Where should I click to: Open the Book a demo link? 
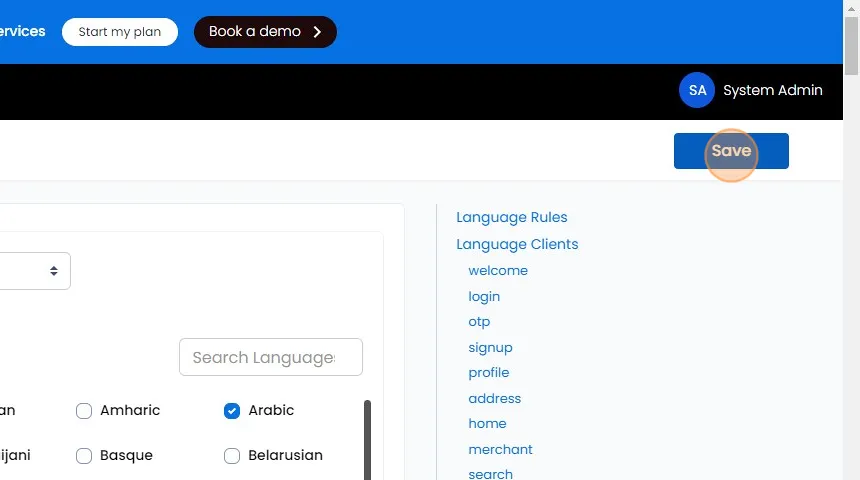tap(265, 32)
